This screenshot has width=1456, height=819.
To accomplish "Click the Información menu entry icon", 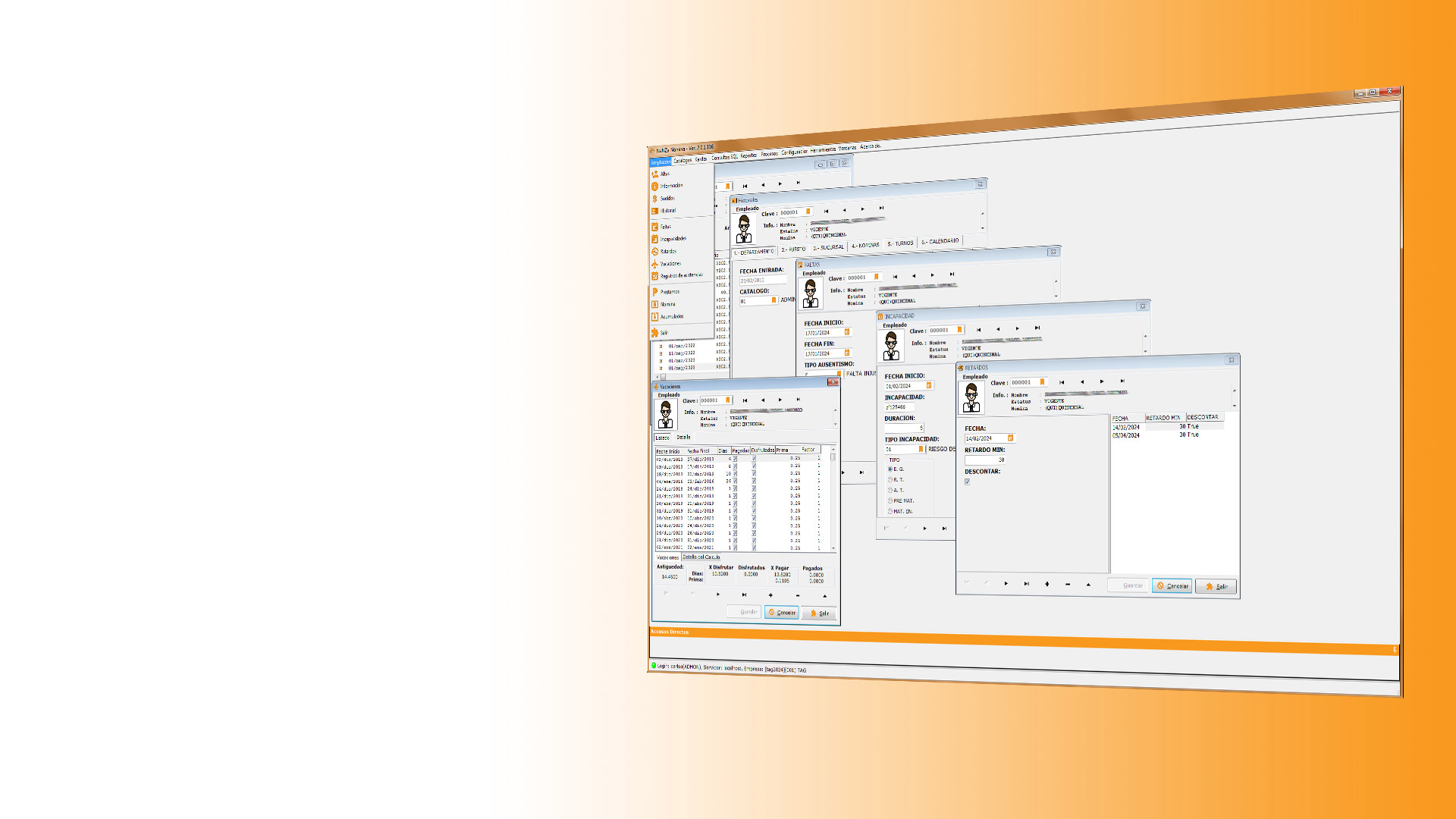I will coord(655,186).
